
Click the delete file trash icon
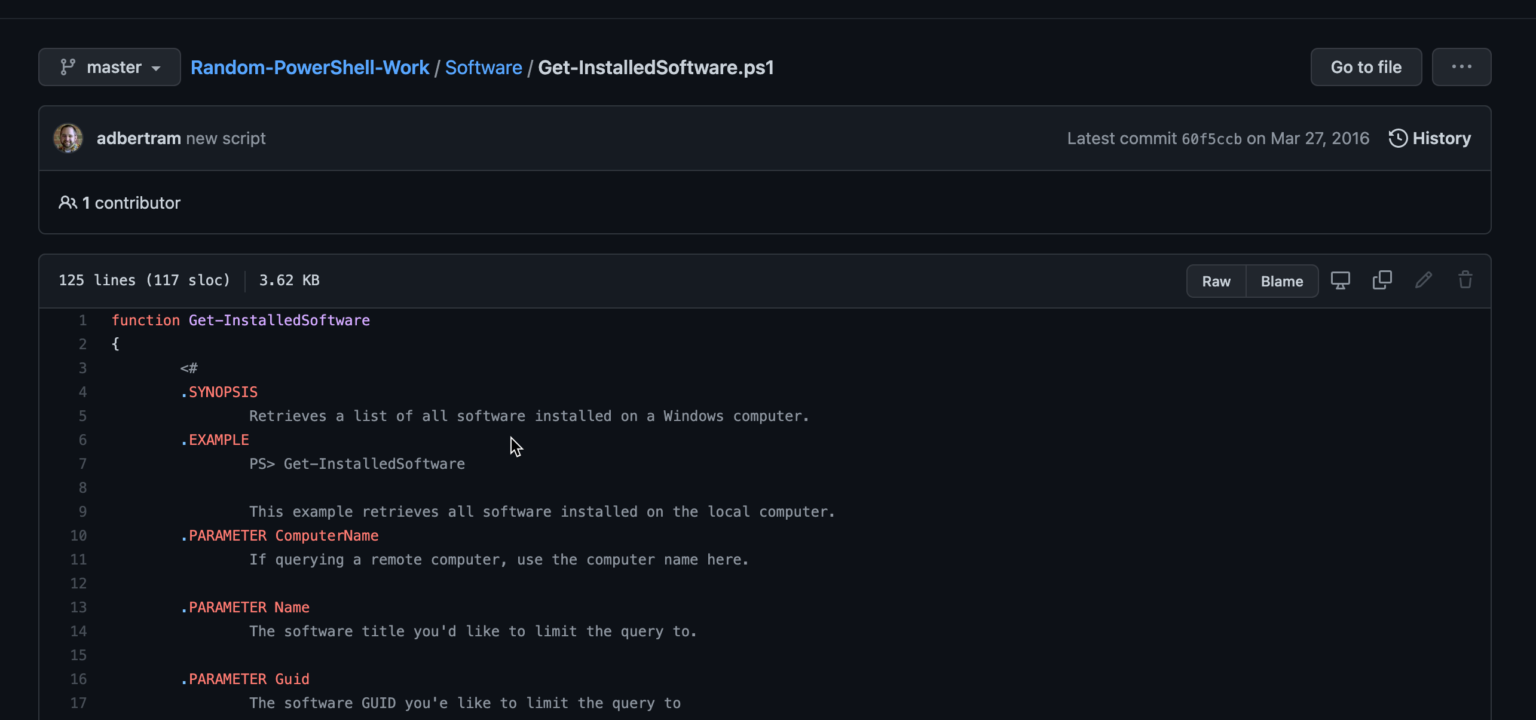click(1465, 281)
